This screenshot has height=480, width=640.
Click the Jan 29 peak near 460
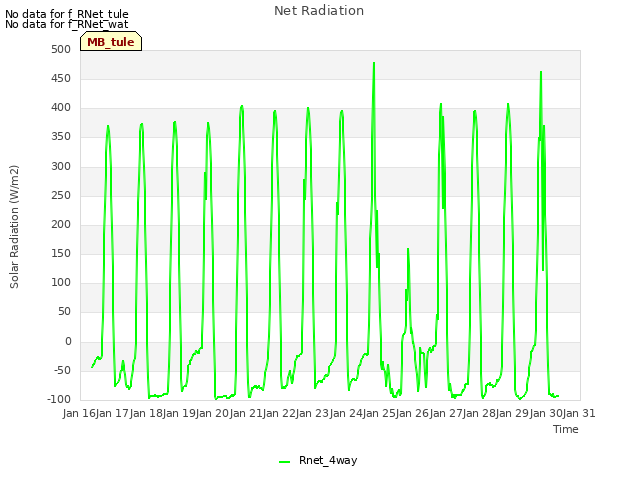pyautogui.click(x=541, y=72)
